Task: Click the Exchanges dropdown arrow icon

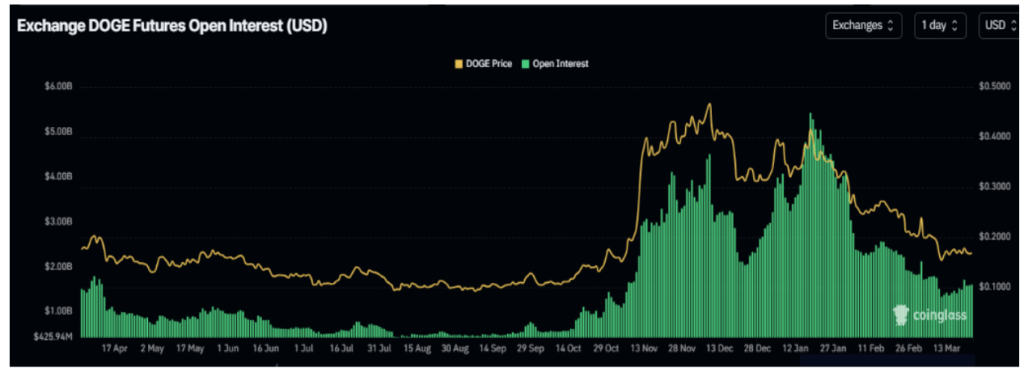Action: coord(889,26)
